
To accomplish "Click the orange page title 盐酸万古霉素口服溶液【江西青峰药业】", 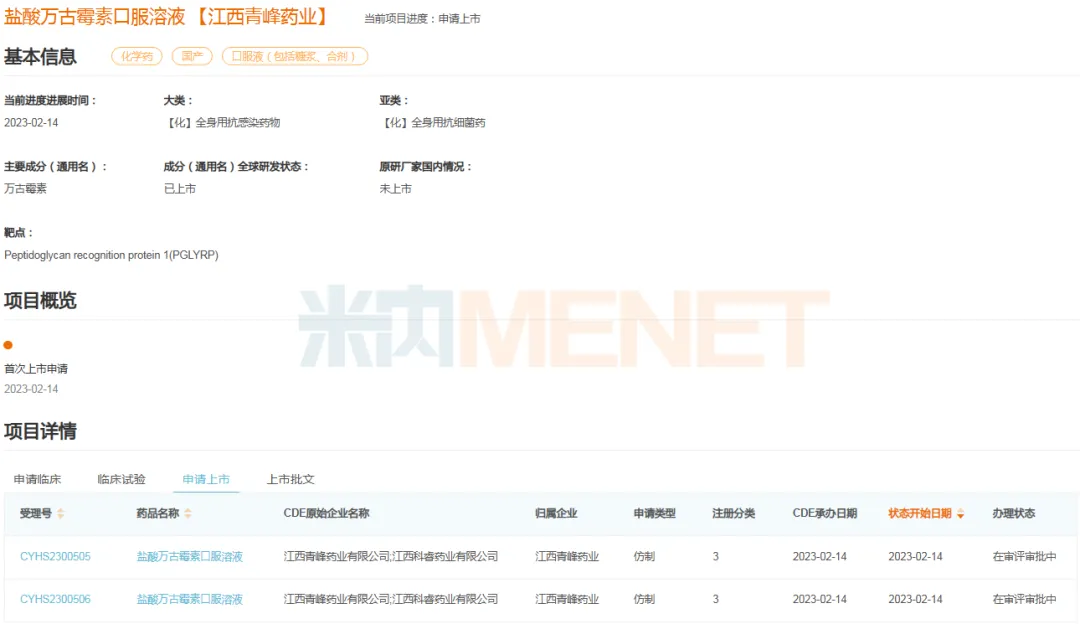I will (167, 17).
